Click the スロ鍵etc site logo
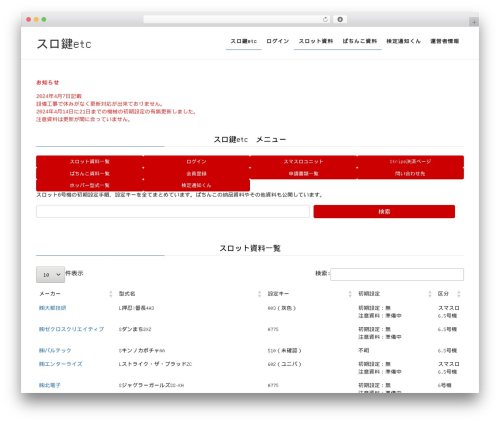This screenshot has width=500, height=423. click(64, 44)
